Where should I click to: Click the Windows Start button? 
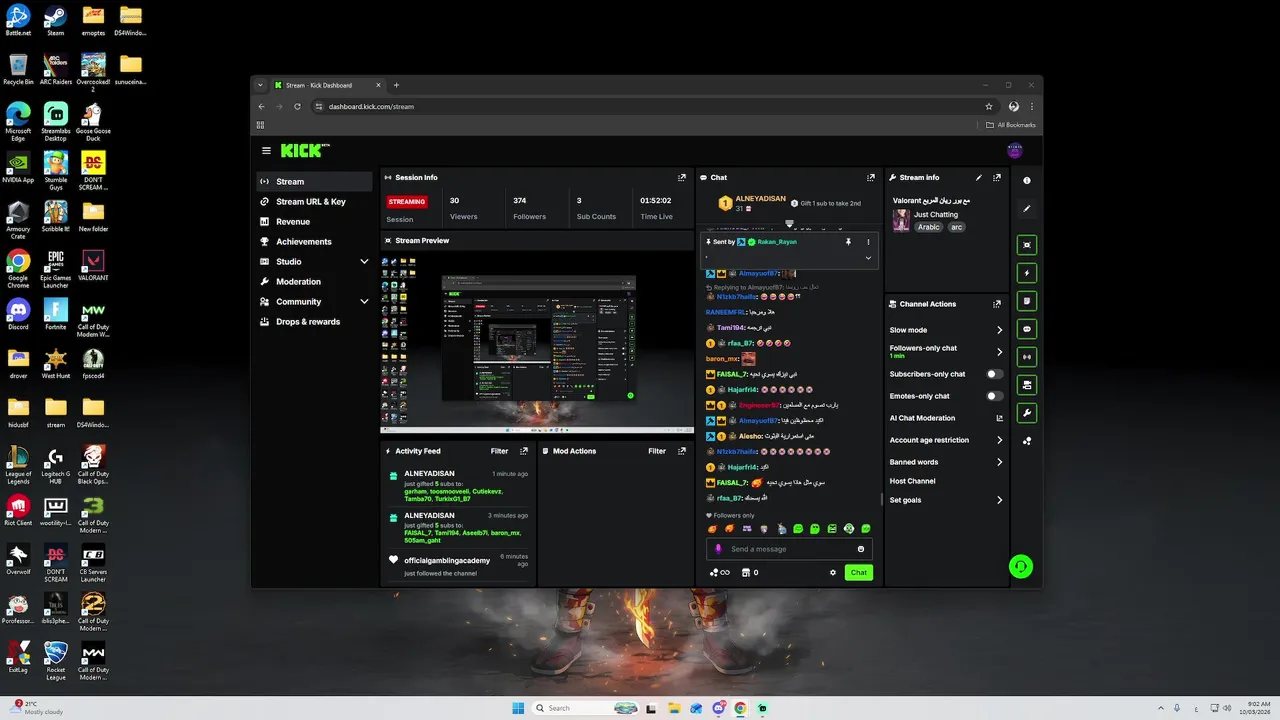click(x=518, y=708)
